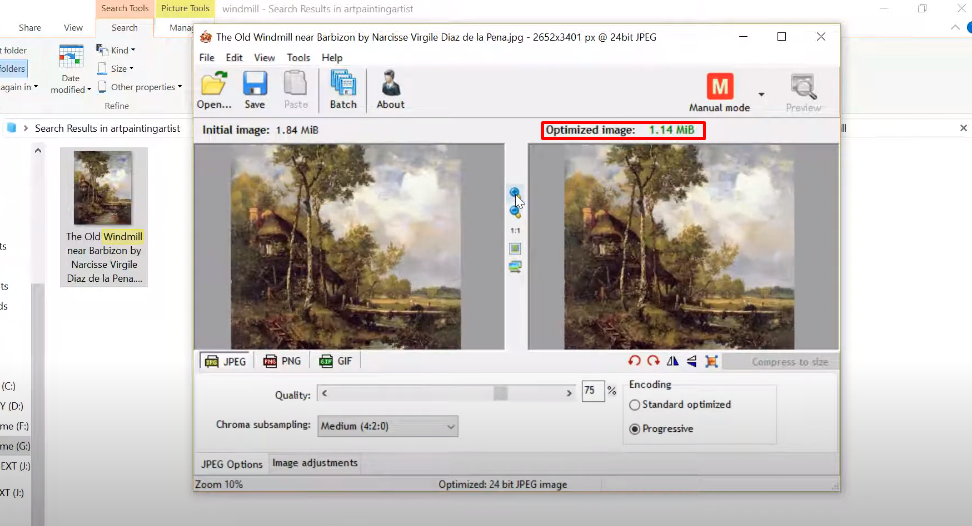The height and width of the screenshot is (526, 972).
Task: Open the Tools menu
Action: coord(298,58)
